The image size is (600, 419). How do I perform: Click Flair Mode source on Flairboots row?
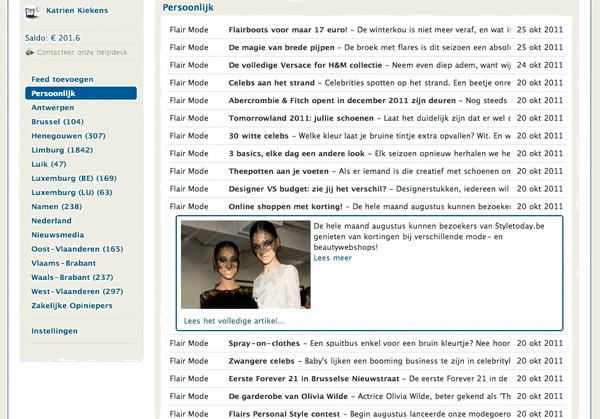[189, 30]
